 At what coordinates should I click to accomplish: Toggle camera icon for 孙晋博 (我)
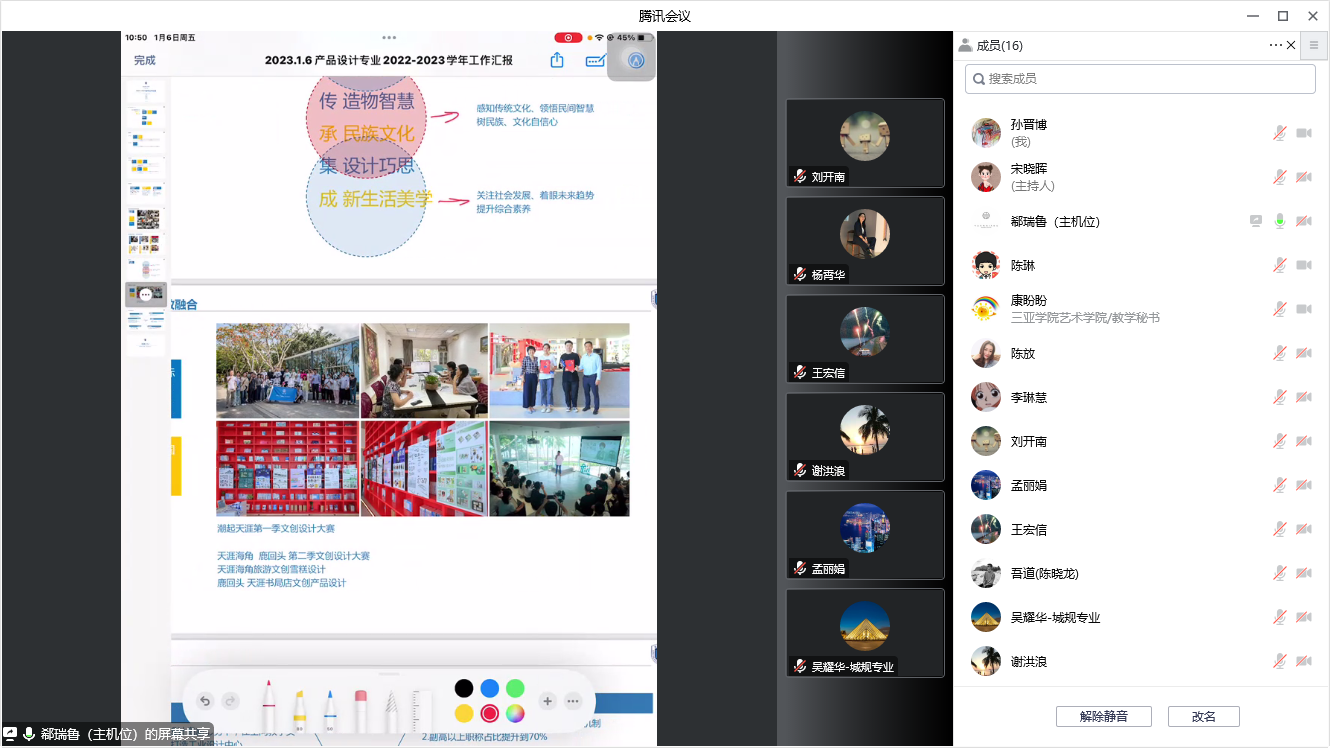coord(1304,133)
